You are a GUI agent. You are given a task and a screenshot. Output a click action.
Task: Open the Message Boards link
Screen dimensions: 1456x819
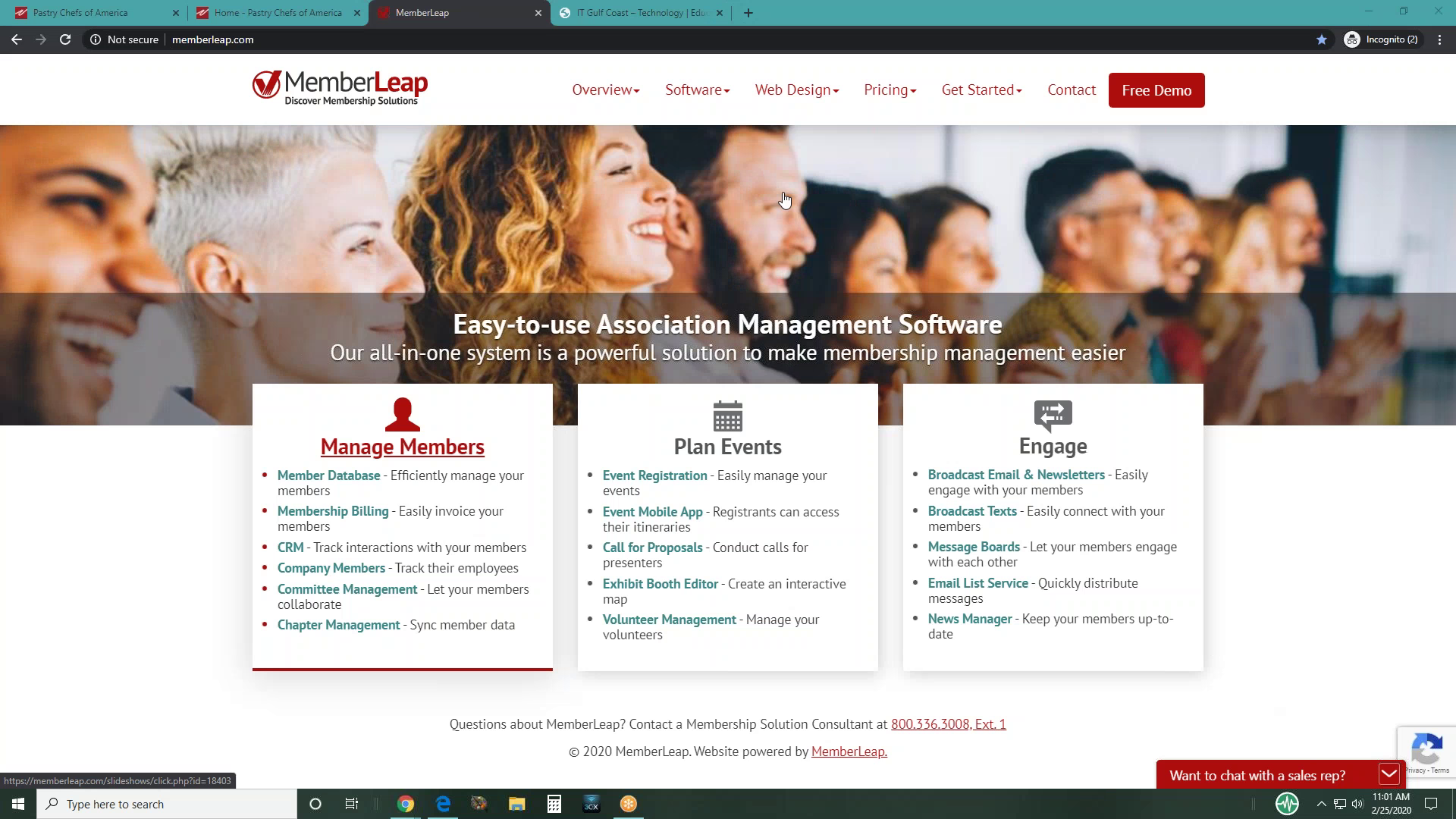(974, 547)
